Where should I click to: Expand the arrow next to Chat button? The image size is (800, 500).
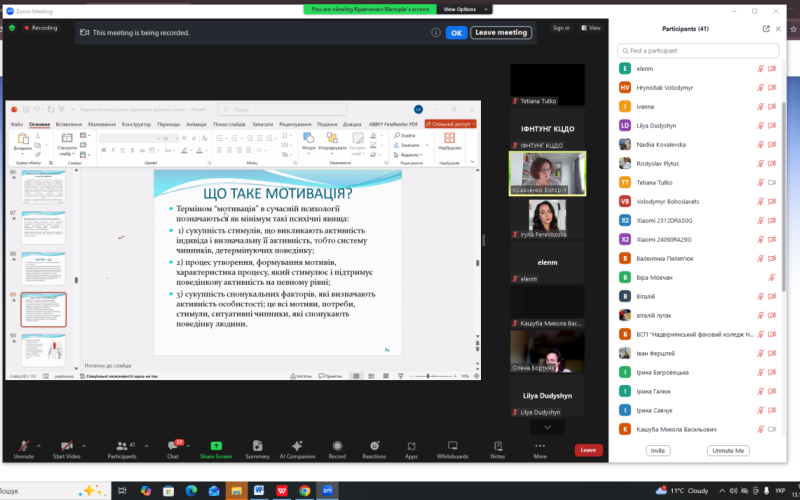click(x=188, y=446)
